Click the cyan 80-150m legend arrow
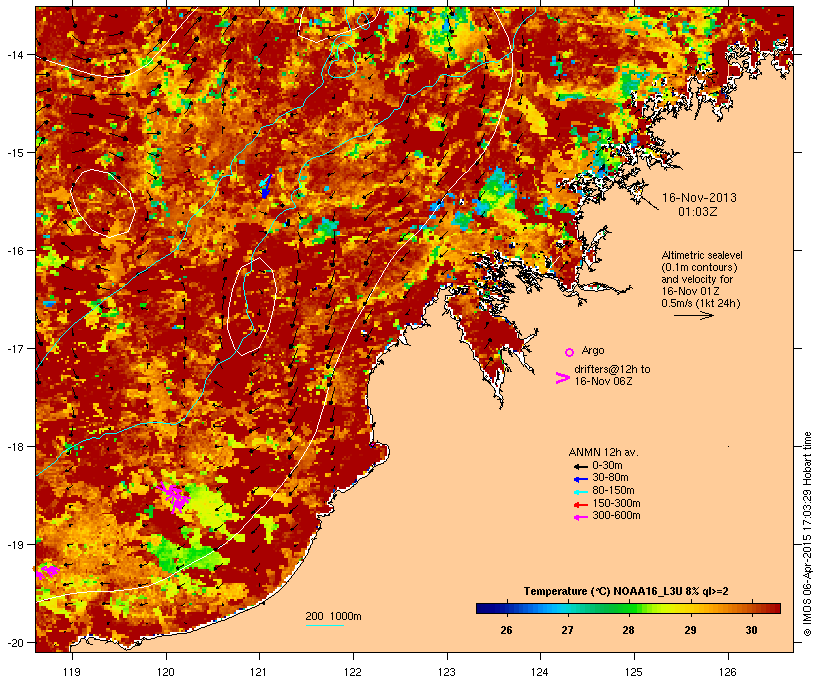The height and width of the screenshot is (680, 820). (x=580, y=492)
